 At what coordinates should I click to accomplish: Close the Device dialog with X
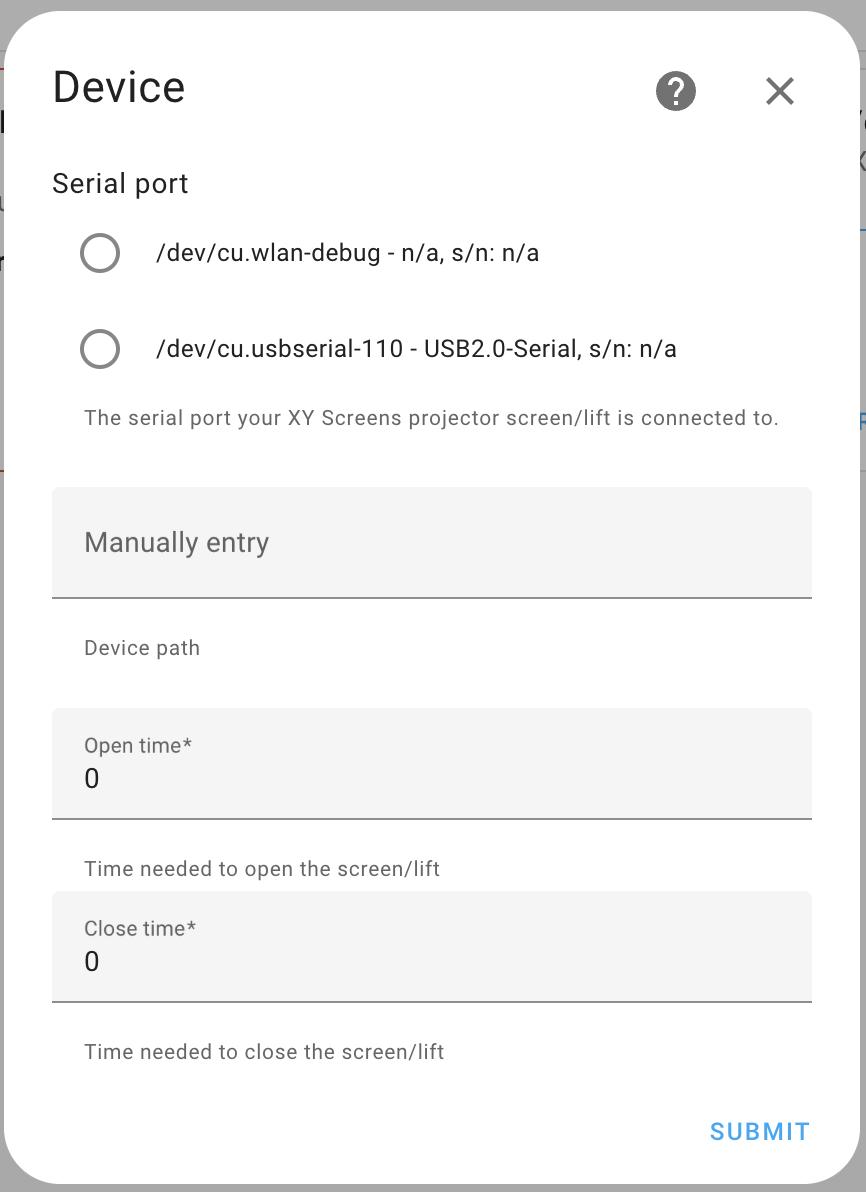779,91
